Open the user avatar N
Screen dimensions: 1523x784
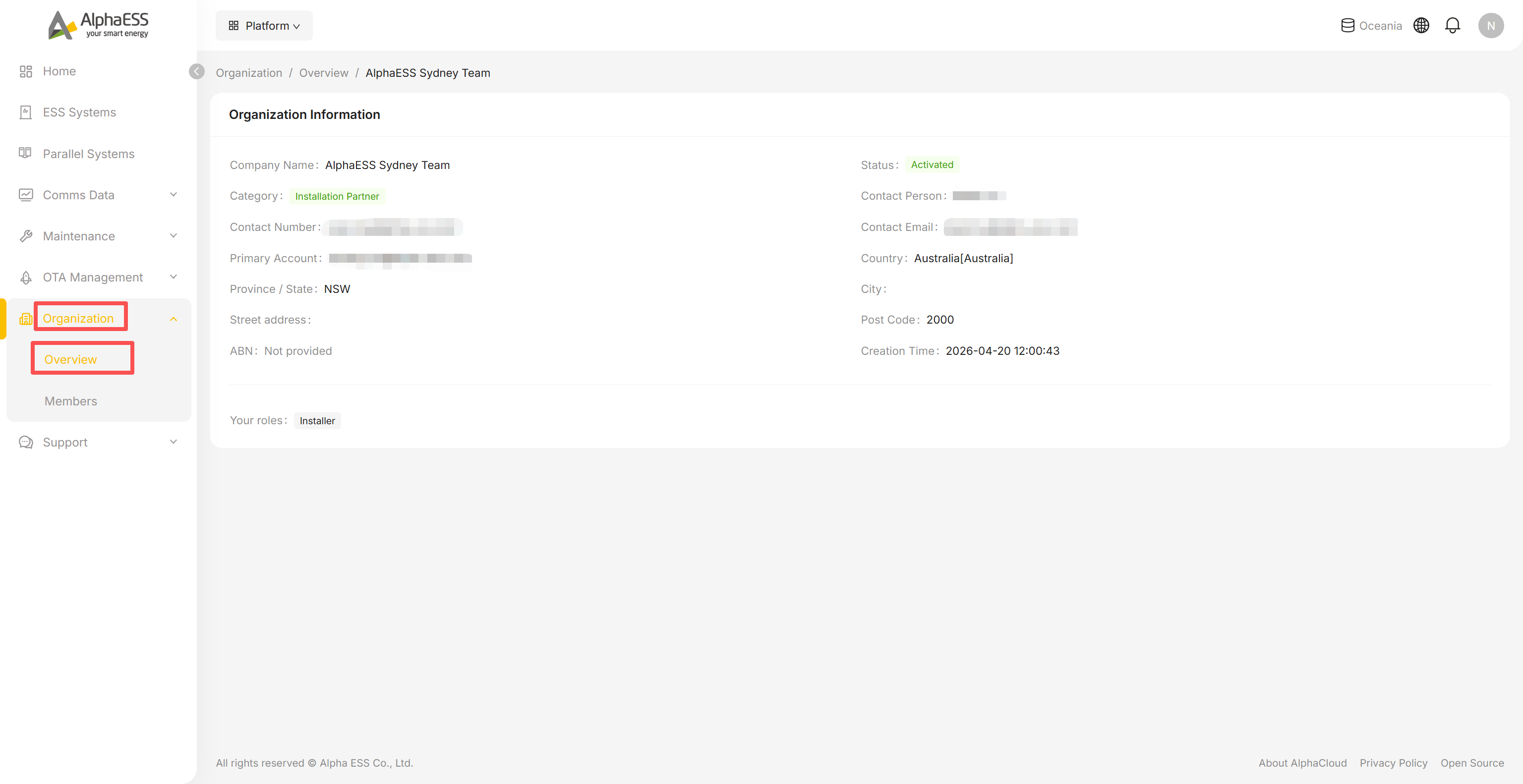tap(1490, 25)
